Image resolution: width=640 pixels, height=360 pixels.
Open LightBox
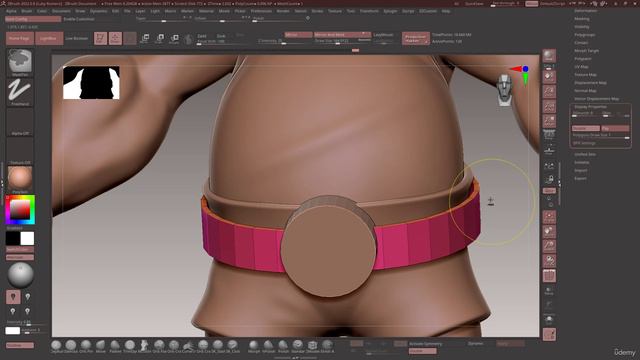(x=49, y=38)
